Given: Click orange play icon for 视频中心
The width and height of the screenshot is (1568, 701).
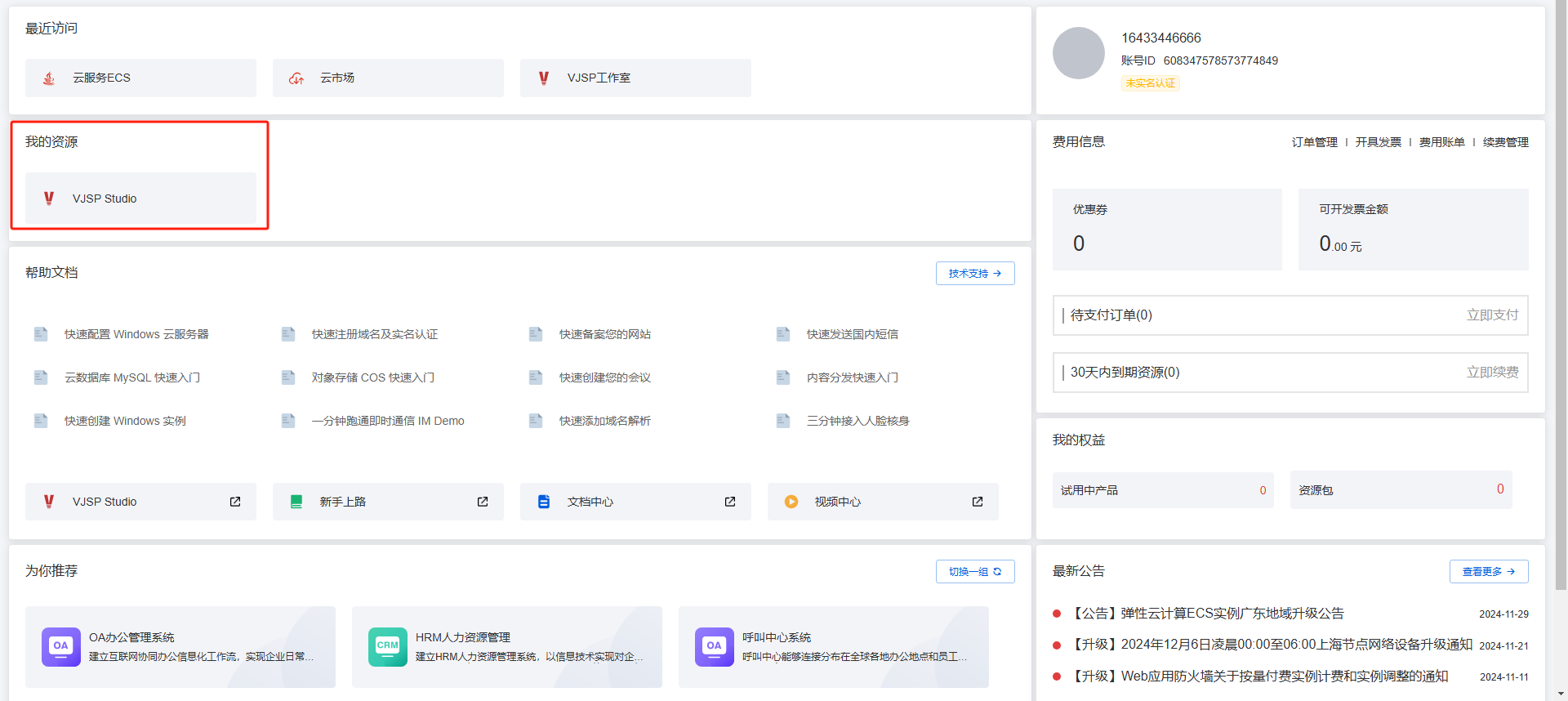Looking at the screenshot, I should (791, 502).
